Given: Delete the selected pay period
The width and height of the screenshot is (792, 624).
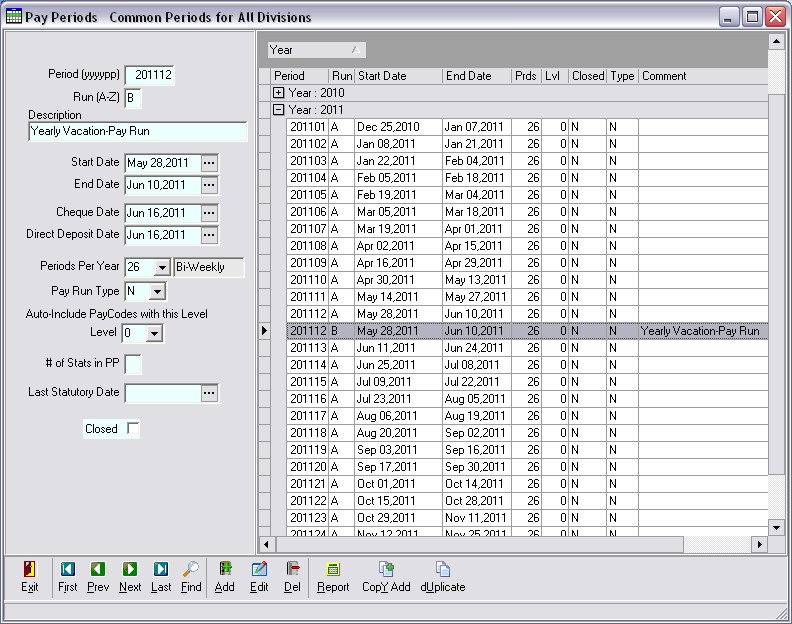Looking at the screenshot, I should pyautogui.click(x=293, y=576).
